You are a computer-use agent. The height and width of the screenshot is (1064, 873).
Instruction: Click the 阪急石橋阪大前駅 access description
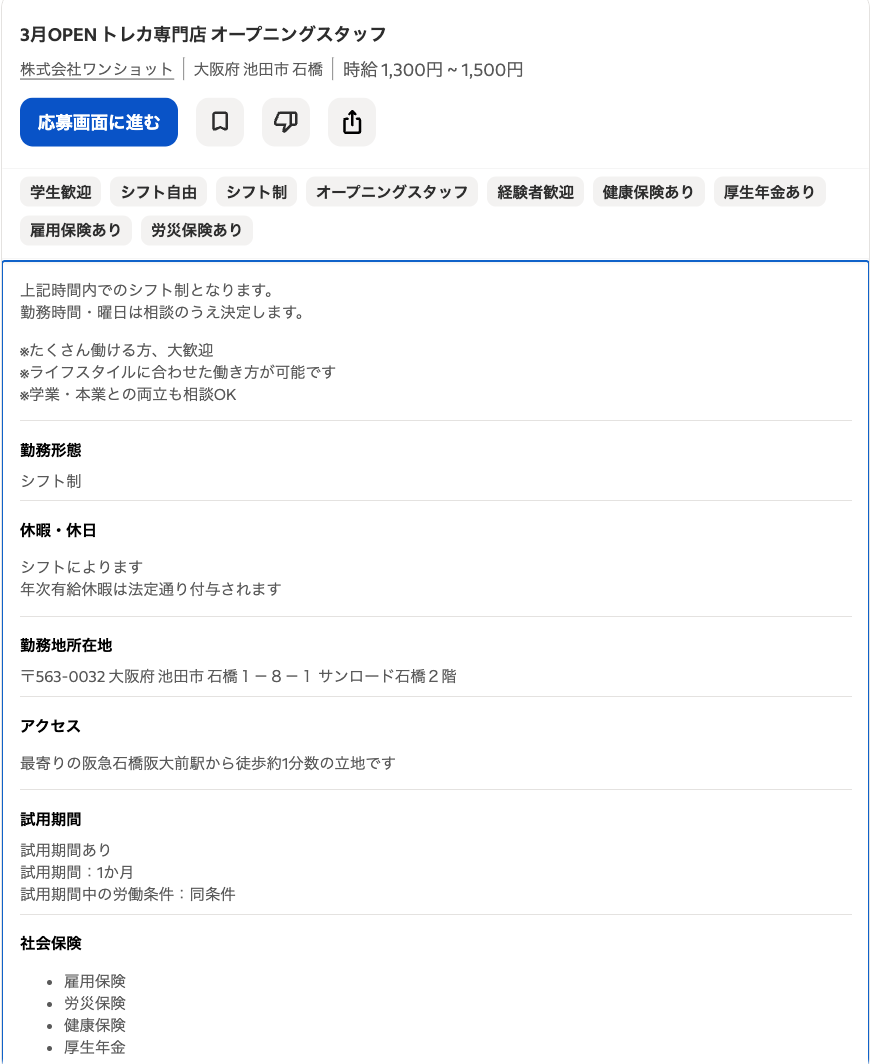point(208,763)
